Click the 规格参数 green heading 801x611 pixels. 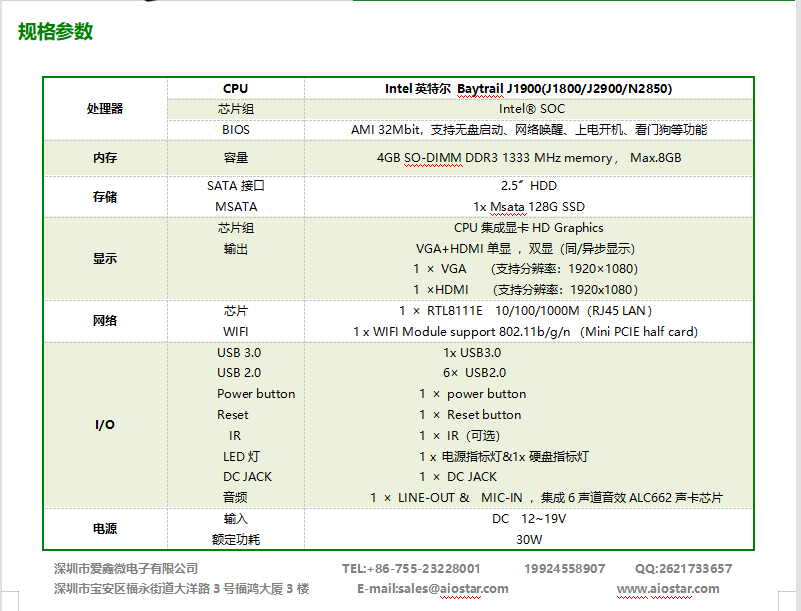55,32
